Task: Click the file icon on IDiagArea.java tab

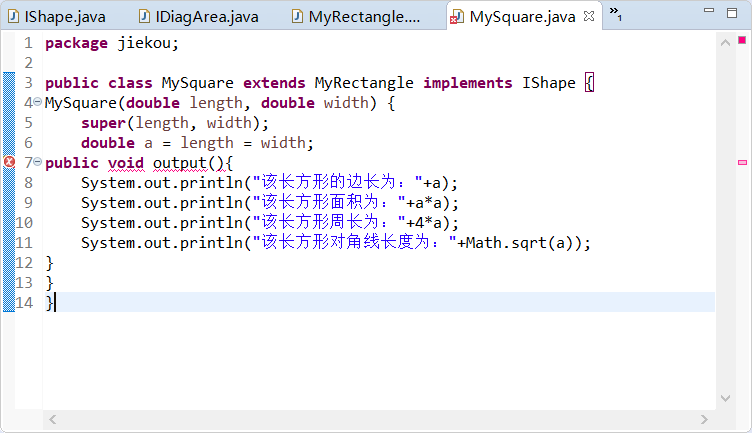Action: point(144,17)
